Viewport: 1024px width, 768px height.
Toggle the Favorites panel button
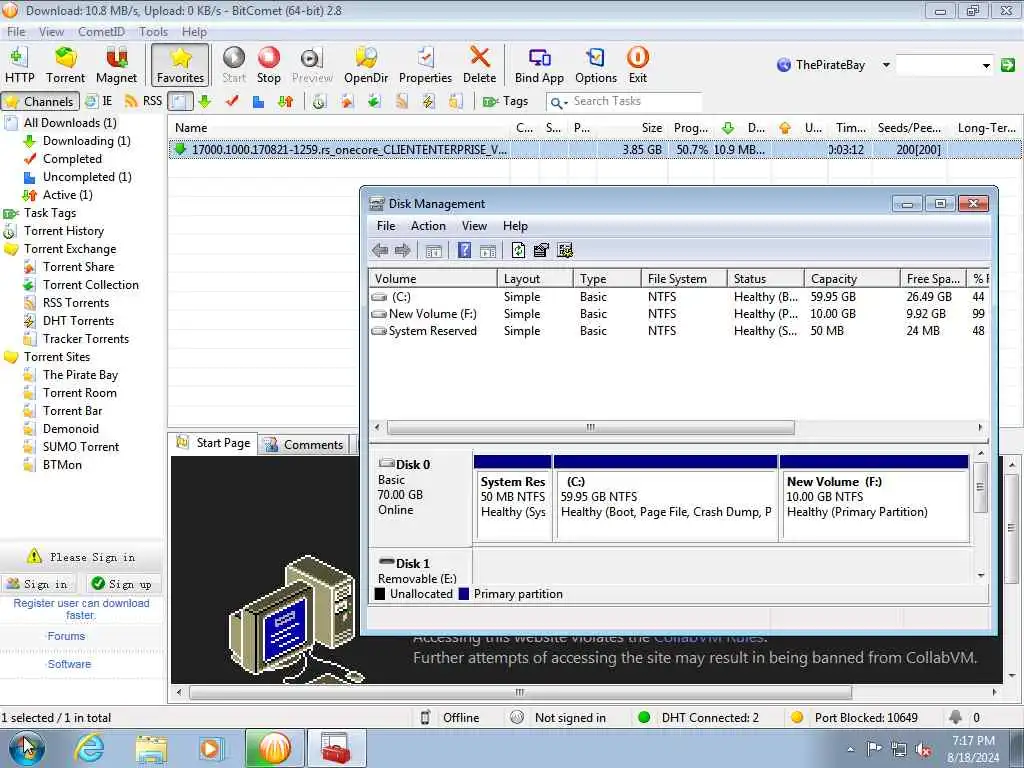click(x=180, y=65)
